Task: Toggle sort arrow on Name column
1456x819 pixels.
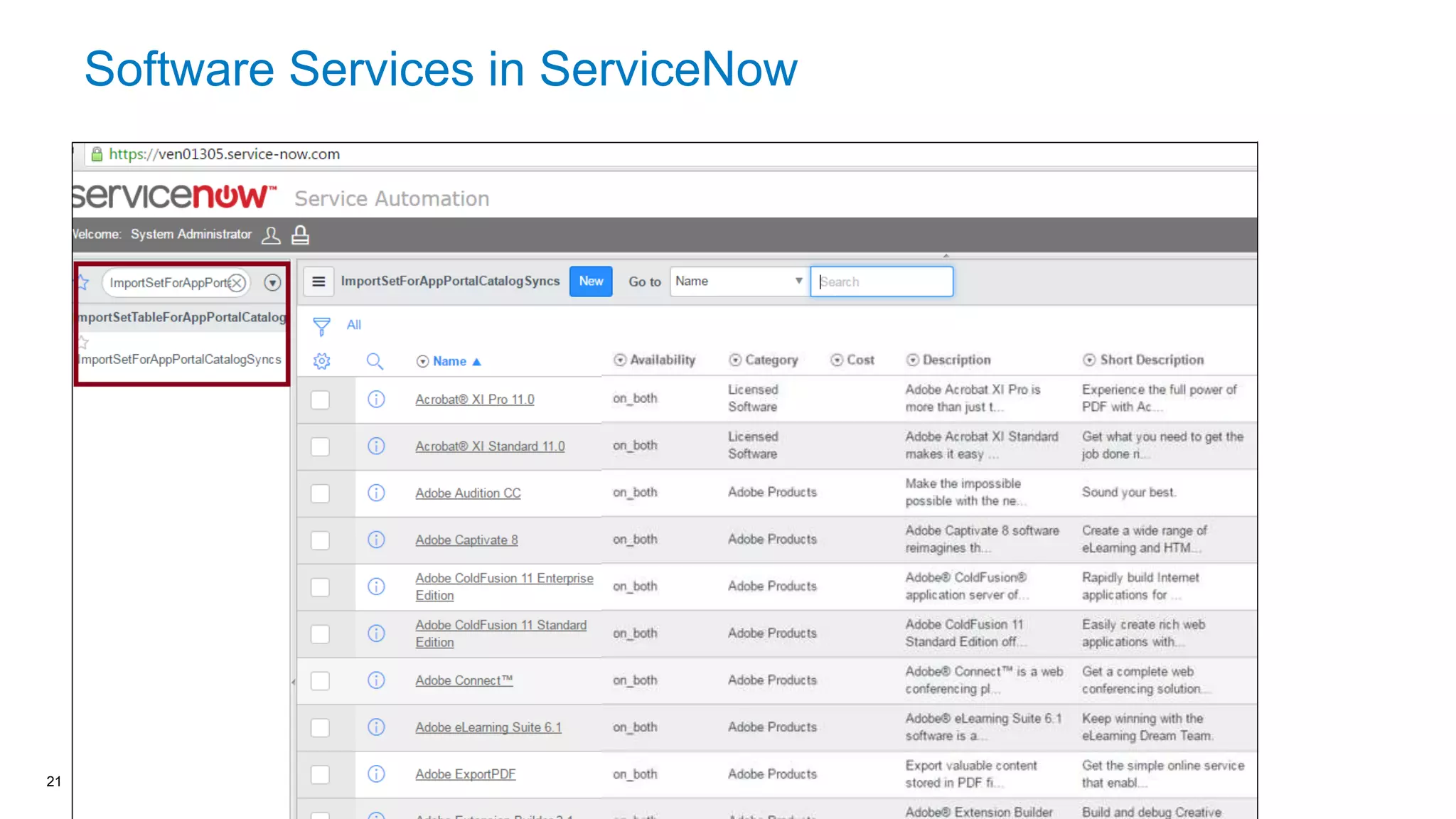Action: point(476,362)
